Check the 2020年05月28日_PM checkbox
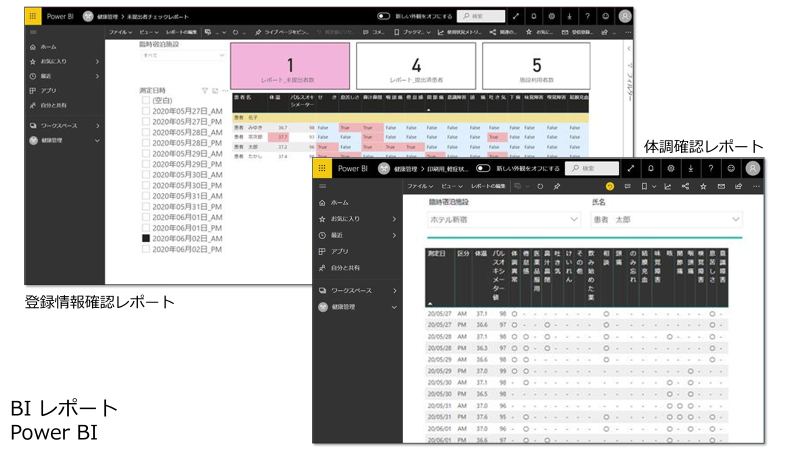Viewport: 800px width, 450px height. click(146, 143)
